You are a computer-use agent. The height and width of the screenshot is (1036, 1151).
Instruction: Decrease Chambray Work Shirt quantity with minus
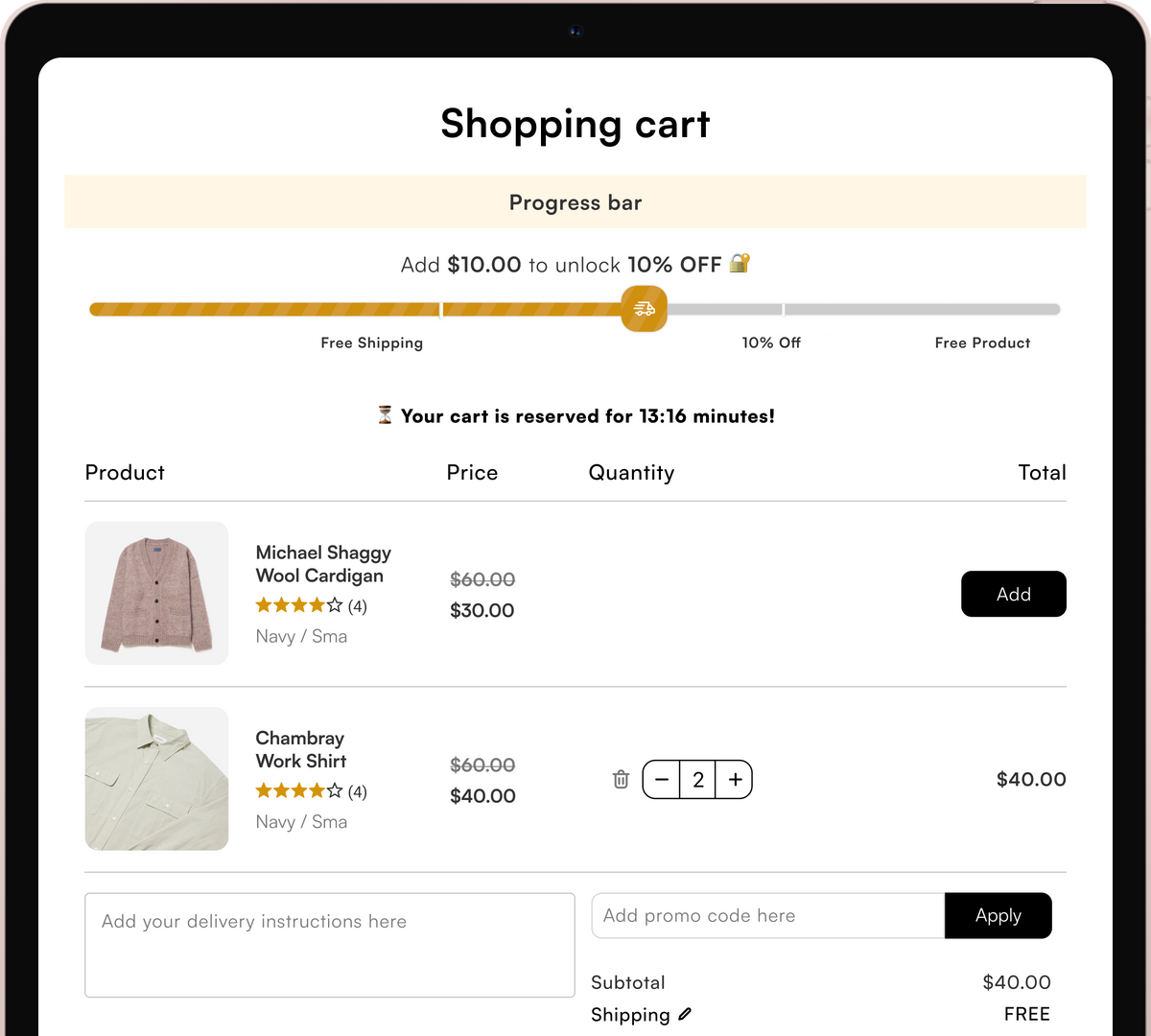click(x=661, y=780)
